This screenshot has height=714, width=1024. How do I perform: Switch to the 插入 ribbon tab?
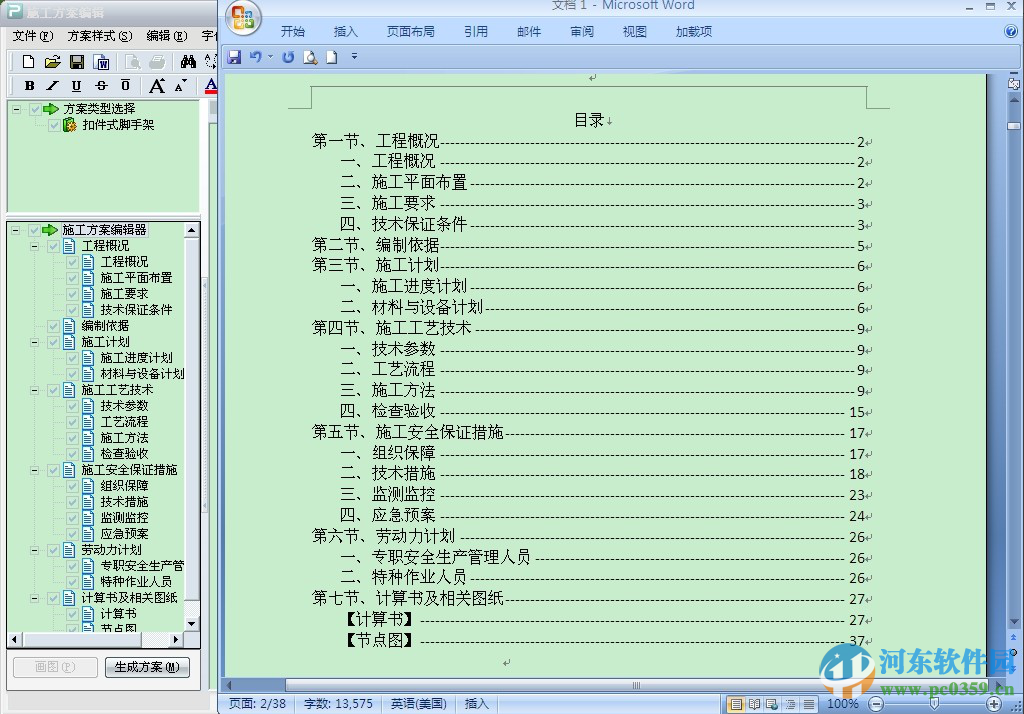[x=345, y=31]
